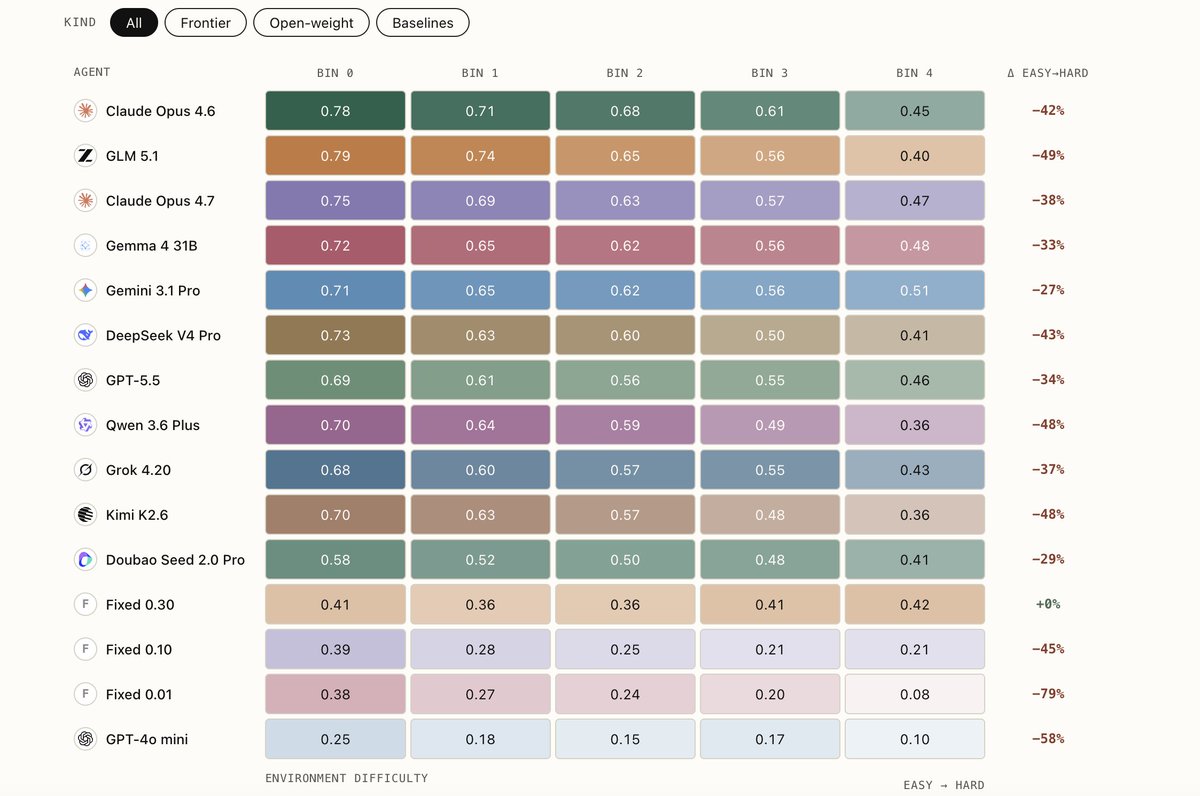
Task: Click Gemma 4 31B BIN 4 cell 0.48
Action: tap(915, 246)
